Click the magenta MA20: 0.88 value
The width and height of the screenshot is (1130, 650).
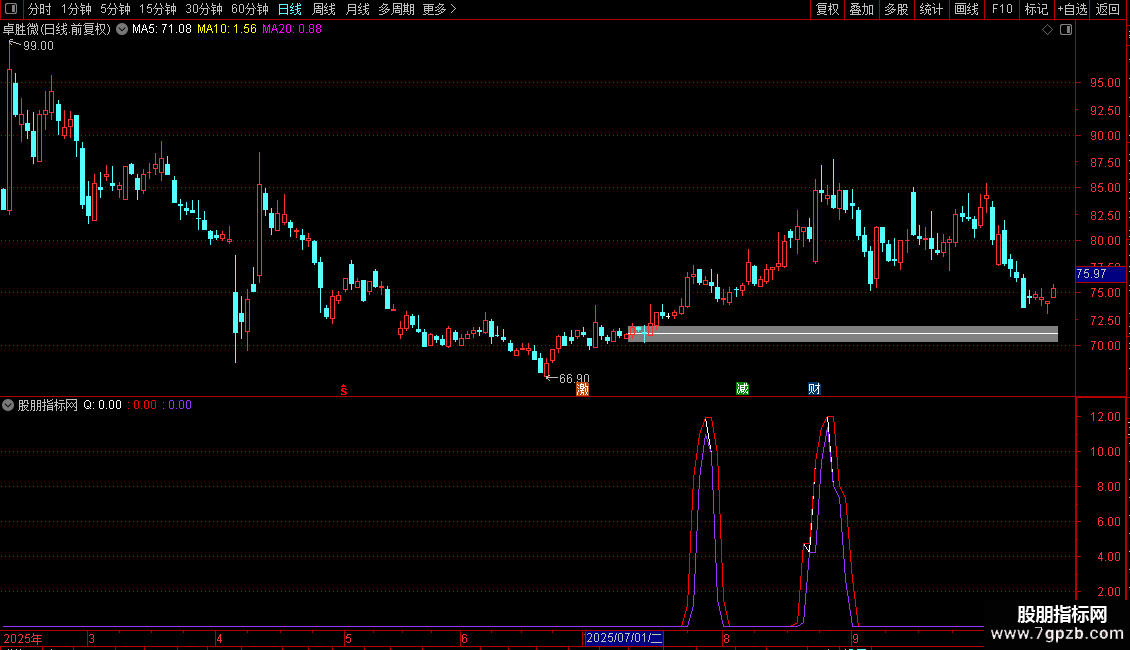click(292, 29)
